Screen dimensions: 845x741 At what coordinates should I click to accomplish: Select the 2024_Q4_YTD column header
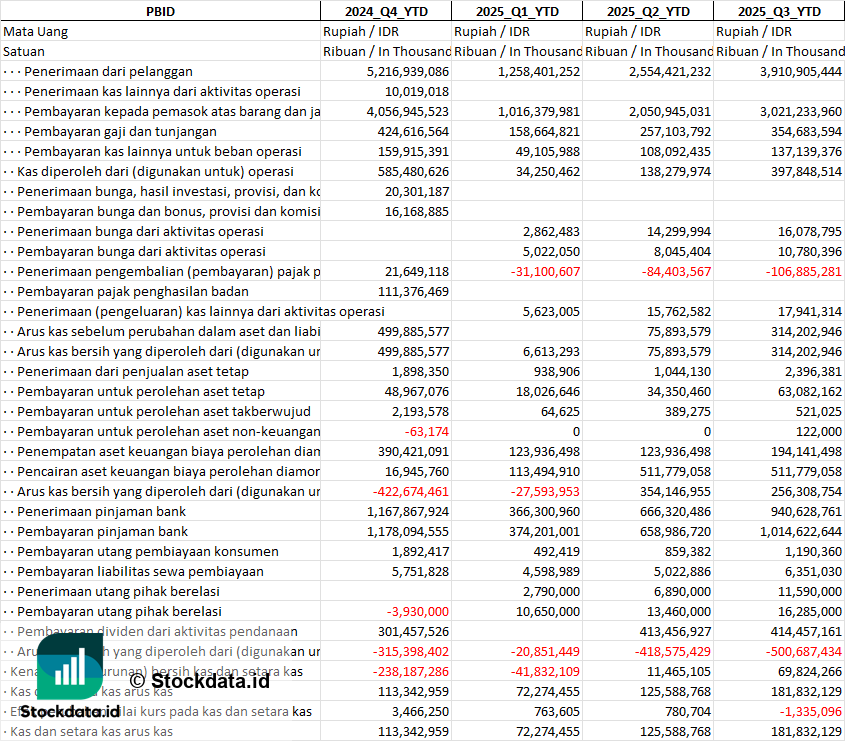click(386, 11)
